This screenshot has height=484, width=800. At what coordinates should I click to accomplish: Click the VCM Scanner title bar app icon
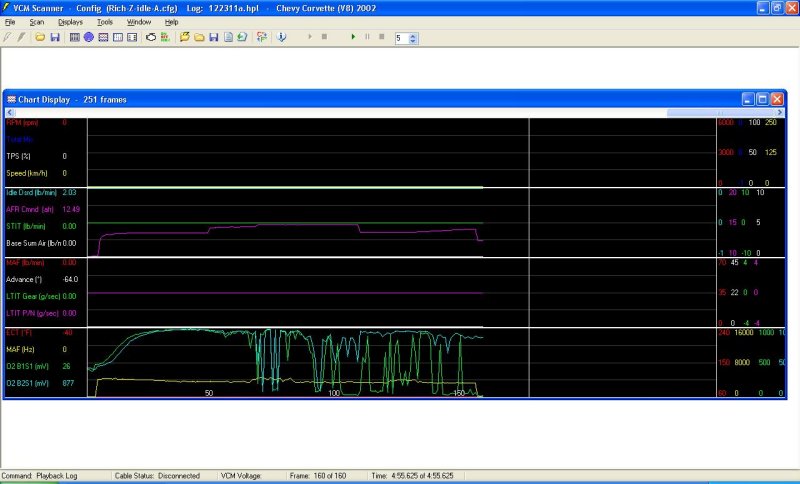[6, 8]
